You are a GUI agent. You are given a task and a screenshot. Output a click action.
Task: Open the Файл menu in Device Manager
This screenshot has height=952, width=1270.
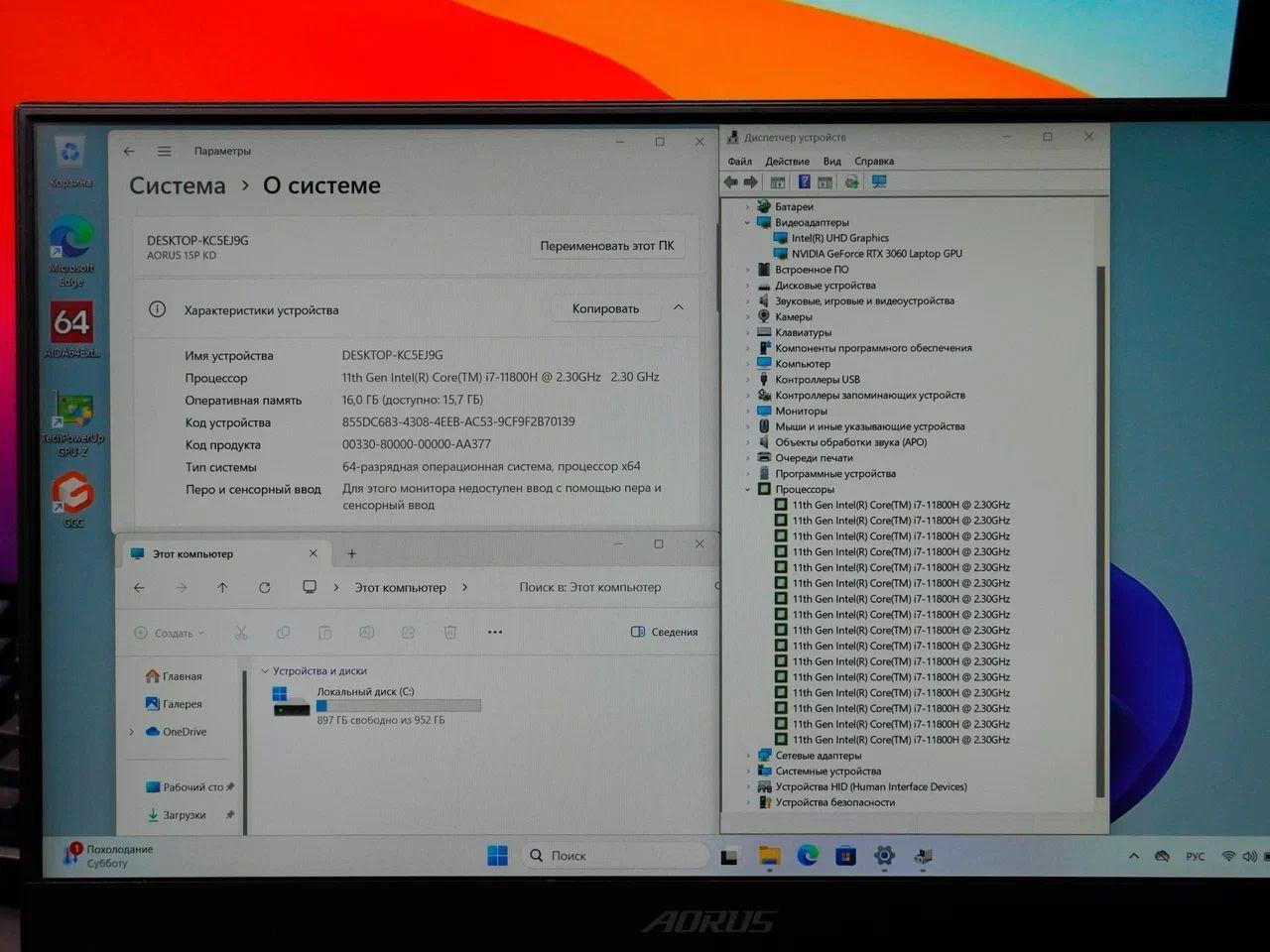(740, 161)
